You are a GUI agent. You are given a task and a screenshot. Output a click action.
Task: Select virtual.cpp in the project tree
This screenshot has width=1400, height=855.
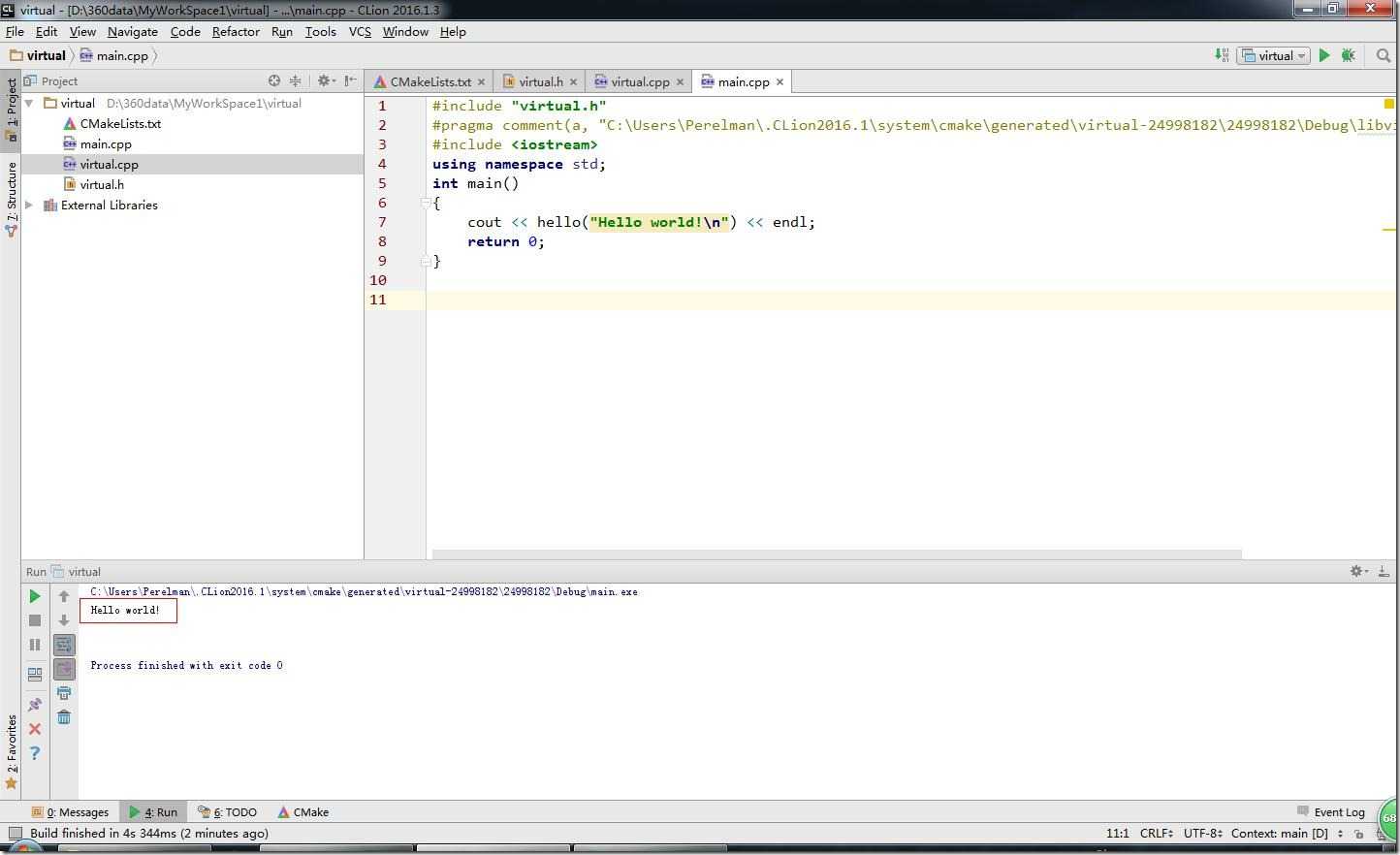click(109, 164)
